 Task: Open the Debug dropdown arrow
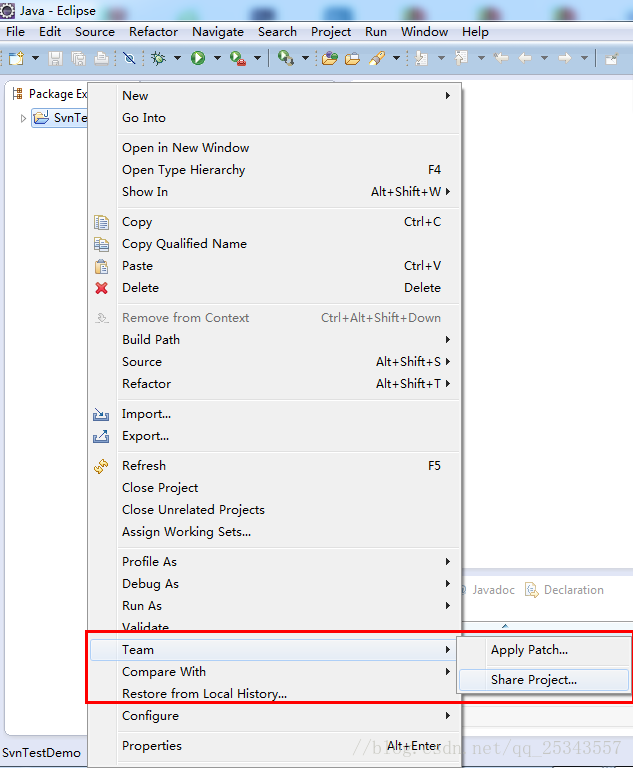177,58
